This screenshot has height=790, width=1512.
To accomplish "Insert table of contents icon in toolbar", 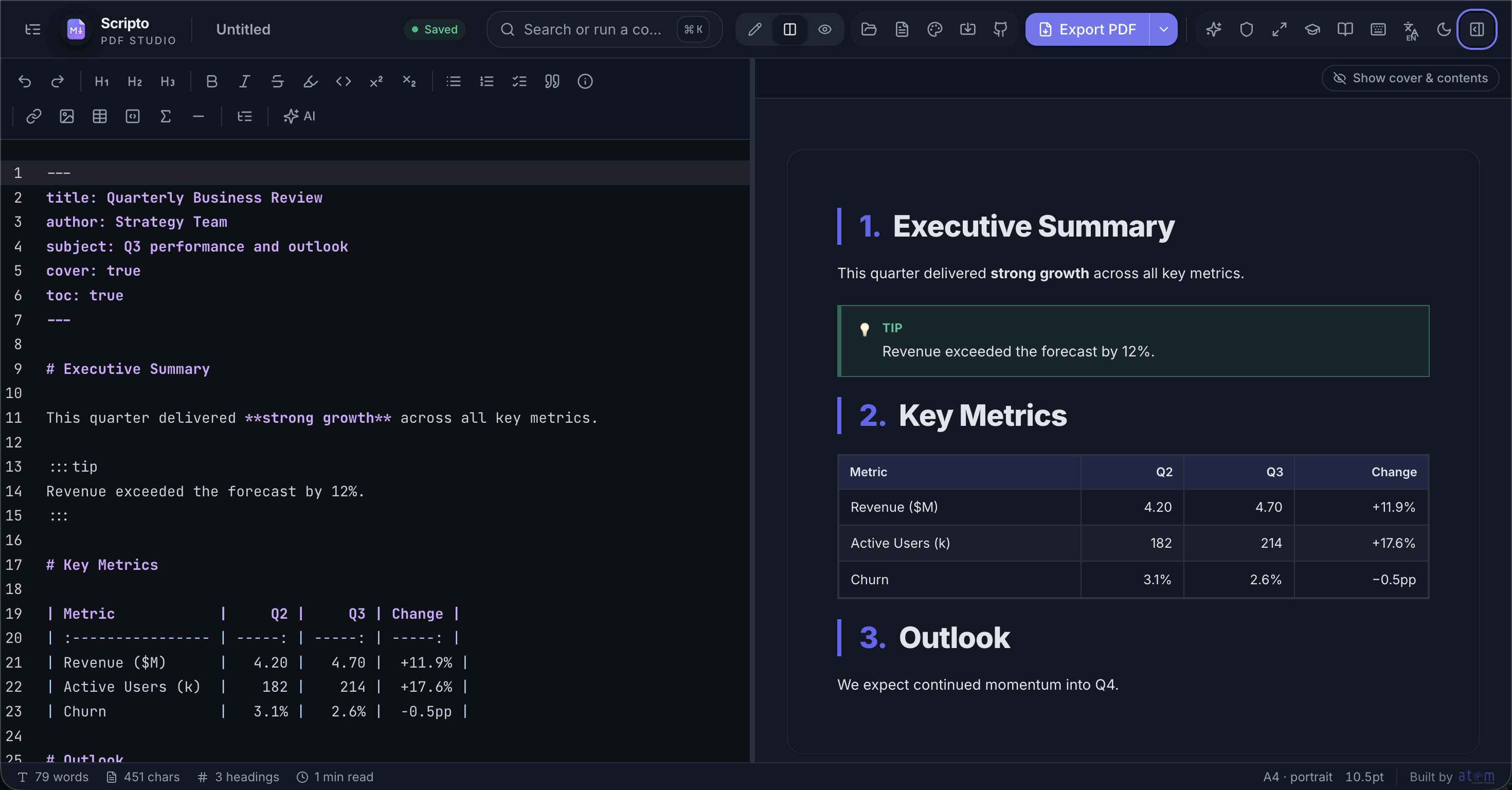I will coord(245,116).
